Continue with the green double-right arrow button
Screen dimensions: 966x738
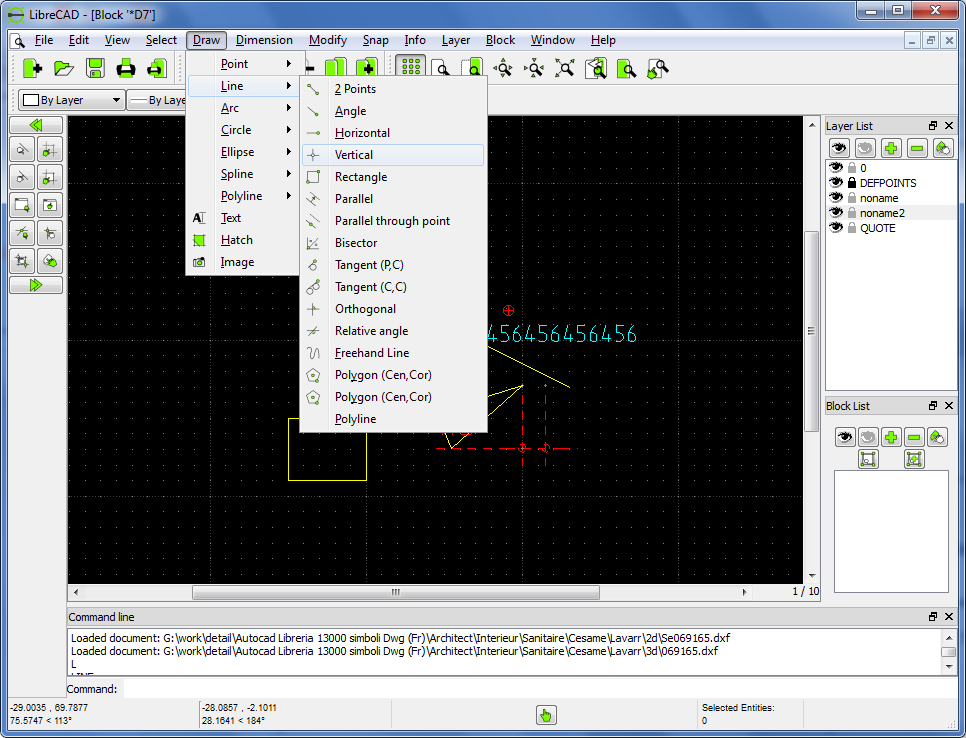[36, 285]
